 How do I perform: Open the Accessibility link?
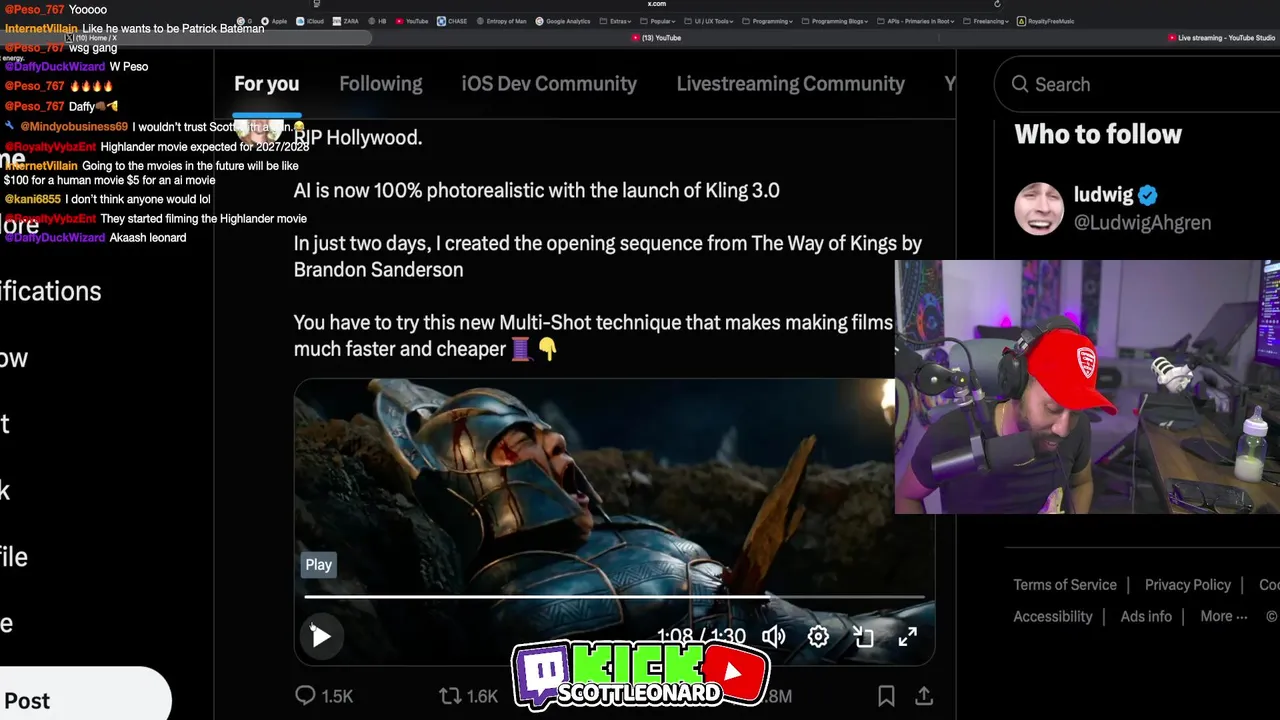(1053, 616)
